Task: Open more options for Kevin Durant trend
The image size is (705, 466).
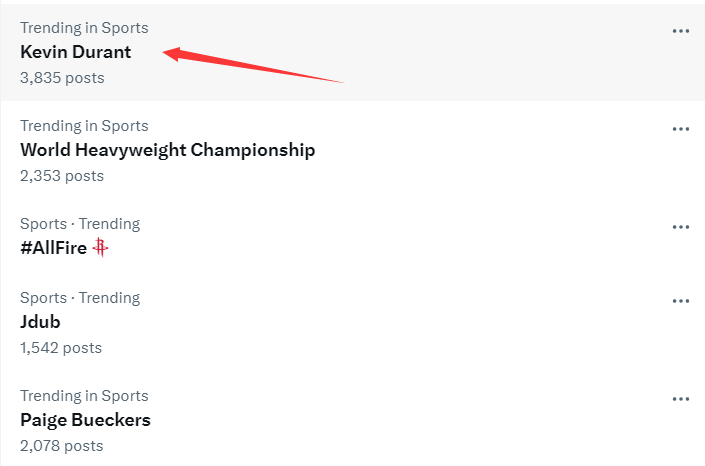Action: coord(681,31)
